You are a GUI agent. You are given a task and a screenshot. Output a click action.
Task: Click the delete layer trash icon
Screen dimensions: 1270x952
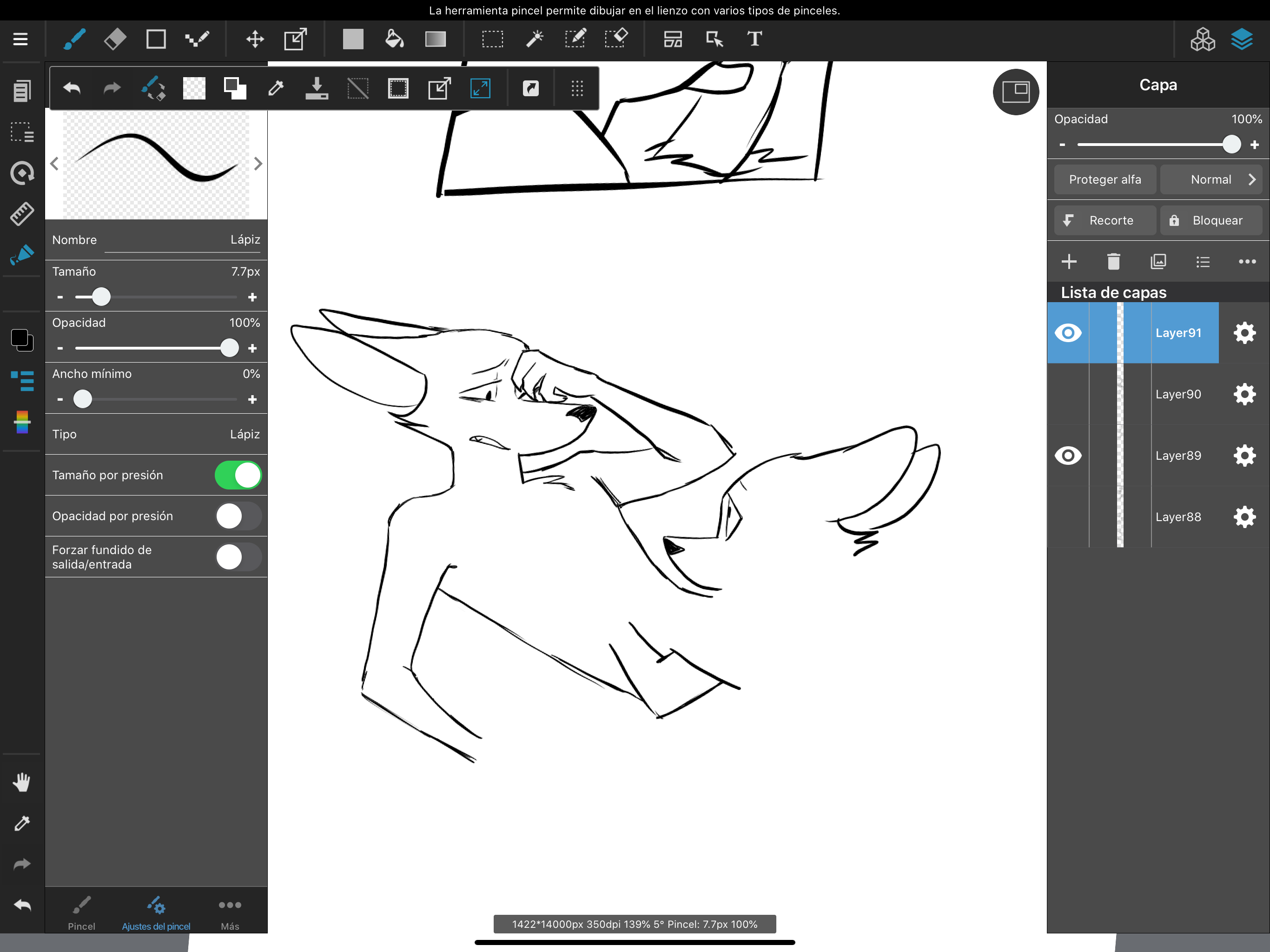[x=1113, y=262]
